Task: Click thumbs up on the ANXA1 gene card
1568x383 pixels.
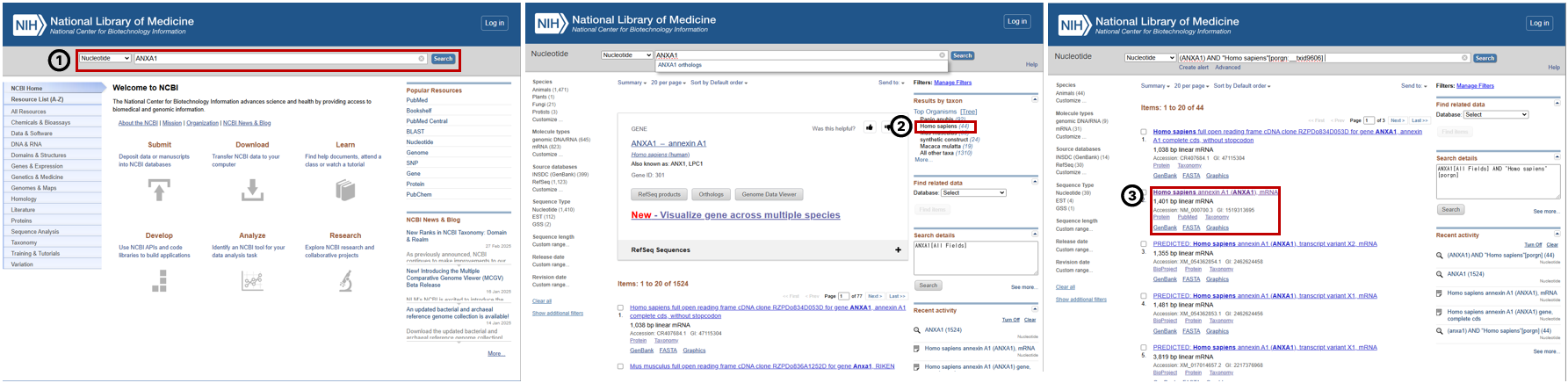Action: click(870, 127)
